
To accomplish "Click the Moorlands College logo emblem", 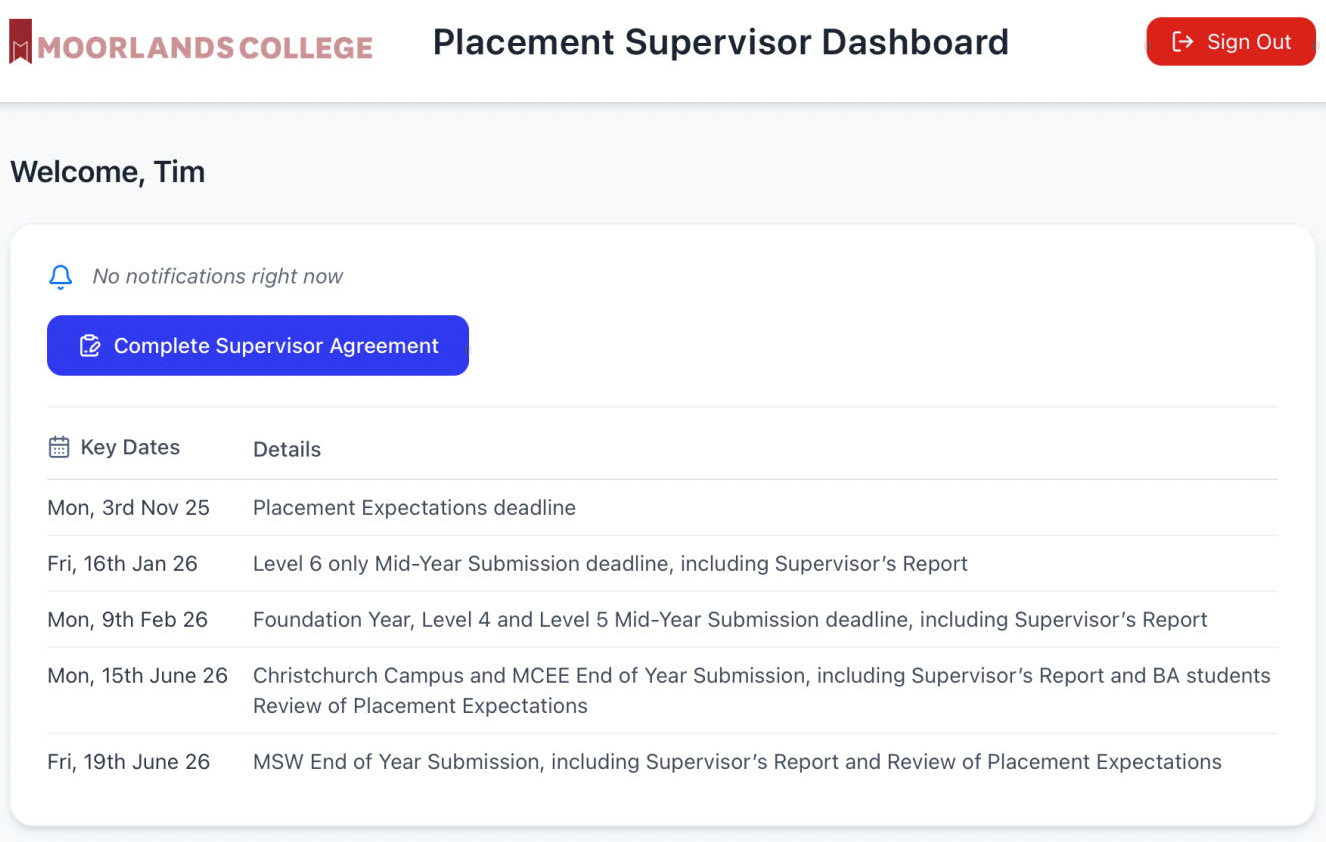I will pos(21,42).
